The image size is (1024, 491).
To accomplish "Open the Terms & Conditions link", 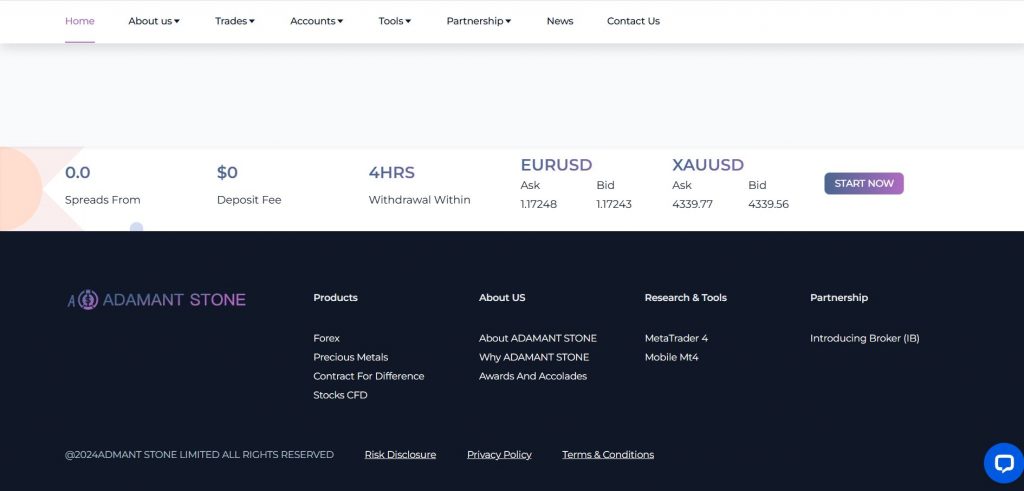I will 608,454.
